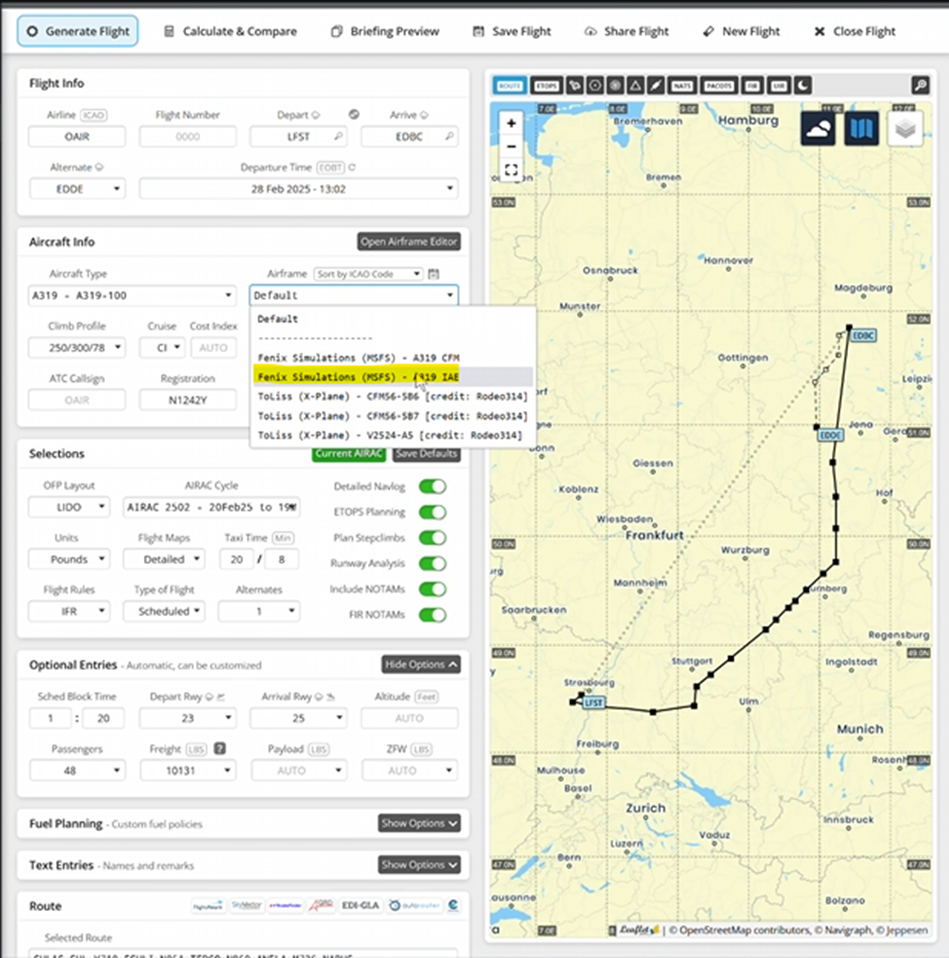Toggle the feather/airway overlay icon
Viewport: 949px width, 958px height.
point(656,86)
